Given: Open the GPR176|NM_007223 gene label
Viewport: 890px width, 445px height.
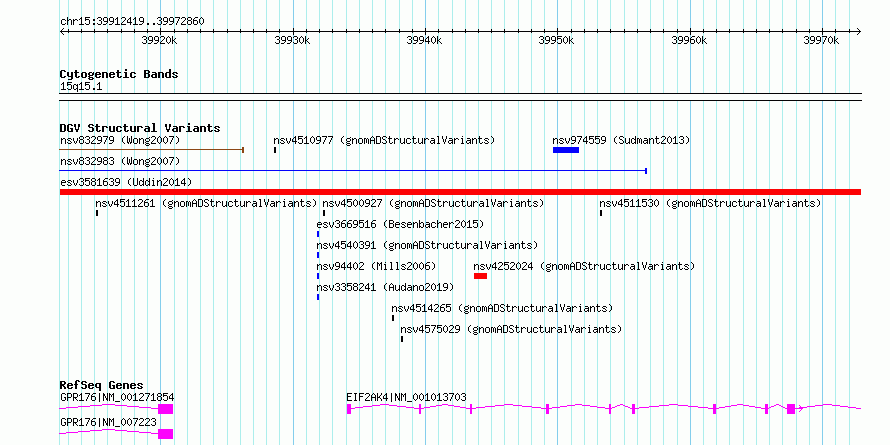Looking at the screenshot, I should pyautogui.click(x=108, y=422).
